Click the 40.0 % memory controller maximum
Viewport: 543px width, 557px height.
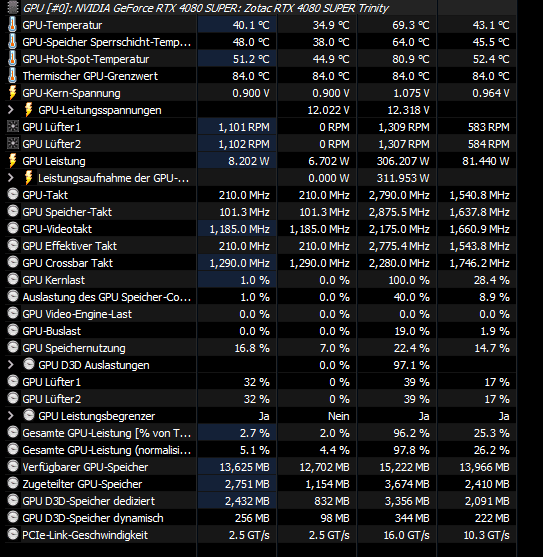click(412, 297)
